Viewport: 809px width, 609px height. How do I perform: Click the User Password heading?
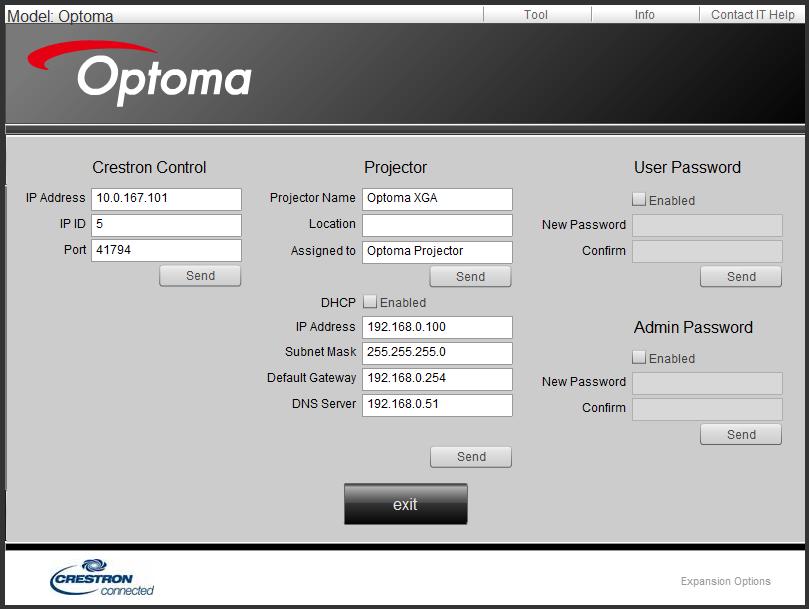687,167
